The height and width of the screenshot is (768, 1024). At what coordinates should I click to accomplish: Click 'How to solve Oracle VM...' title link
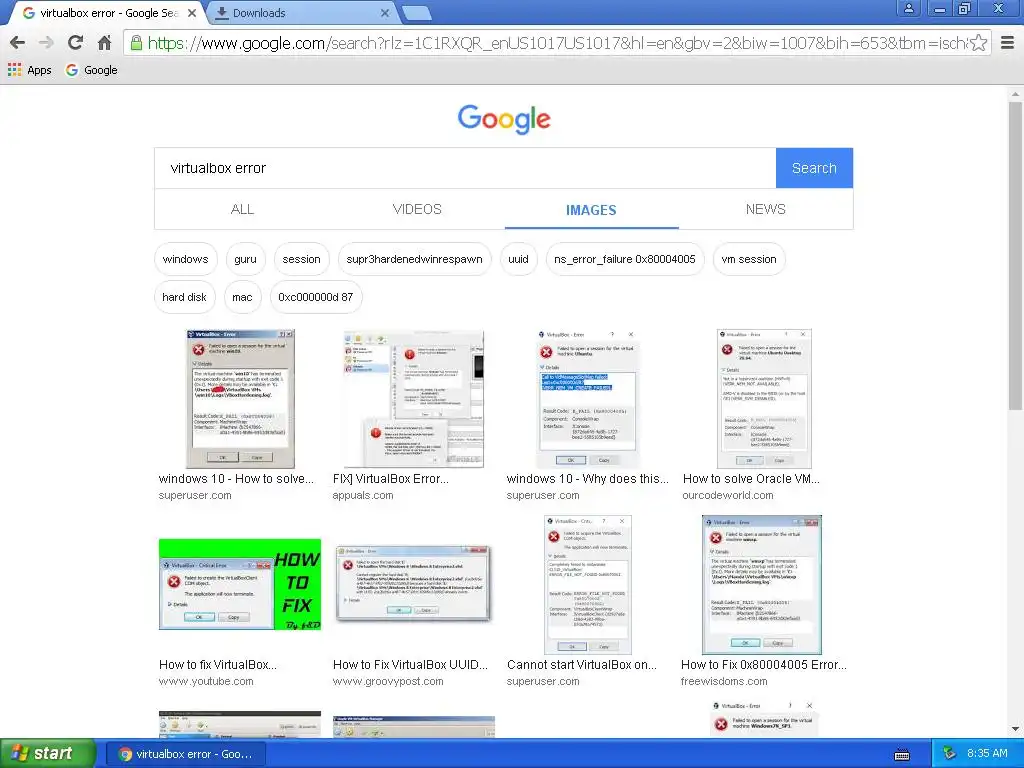tap(751, 479)
